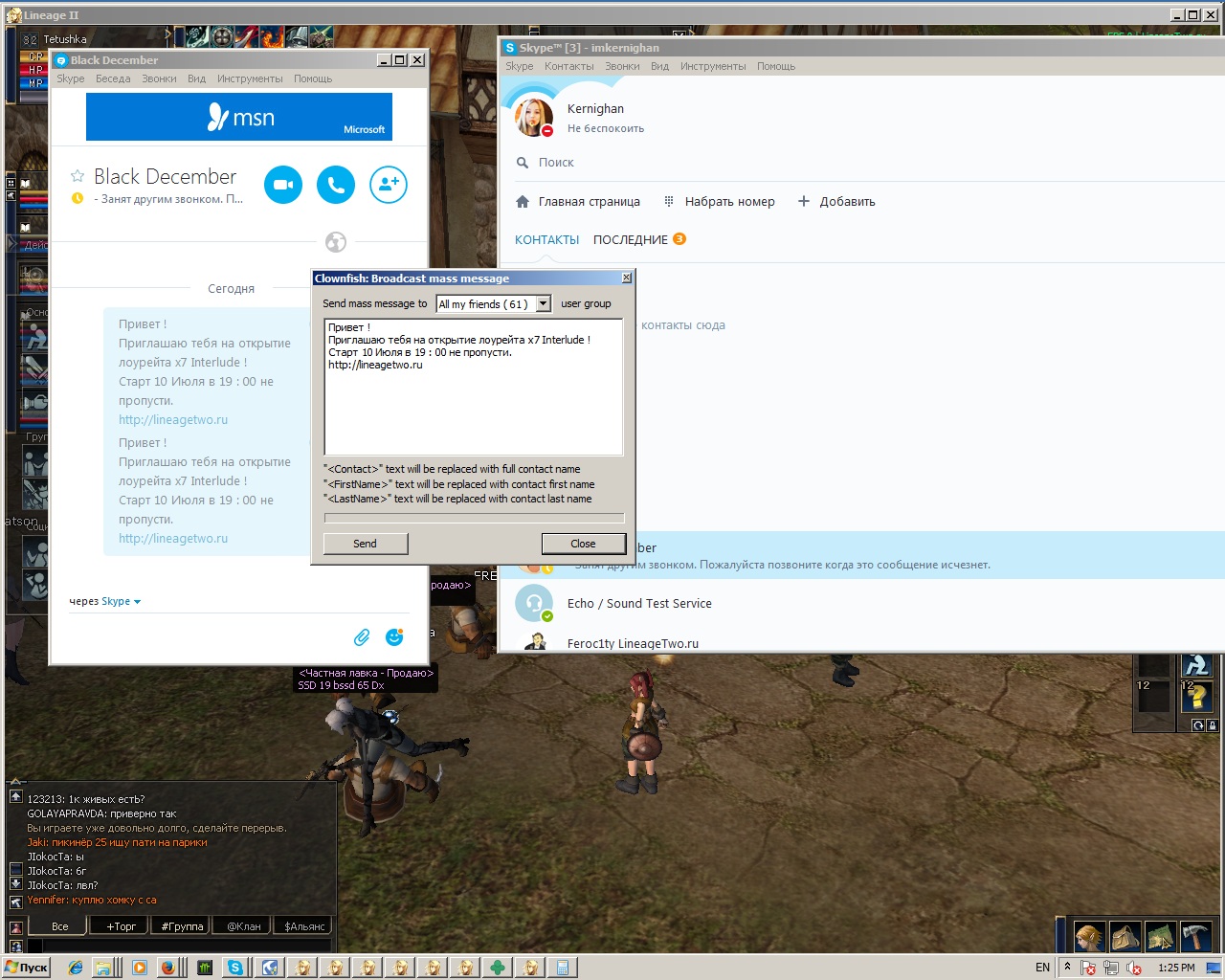This screenshot has width=1225, height=980.
Task: Open the emoticon picker in the chat
Action: coord(394,636)
